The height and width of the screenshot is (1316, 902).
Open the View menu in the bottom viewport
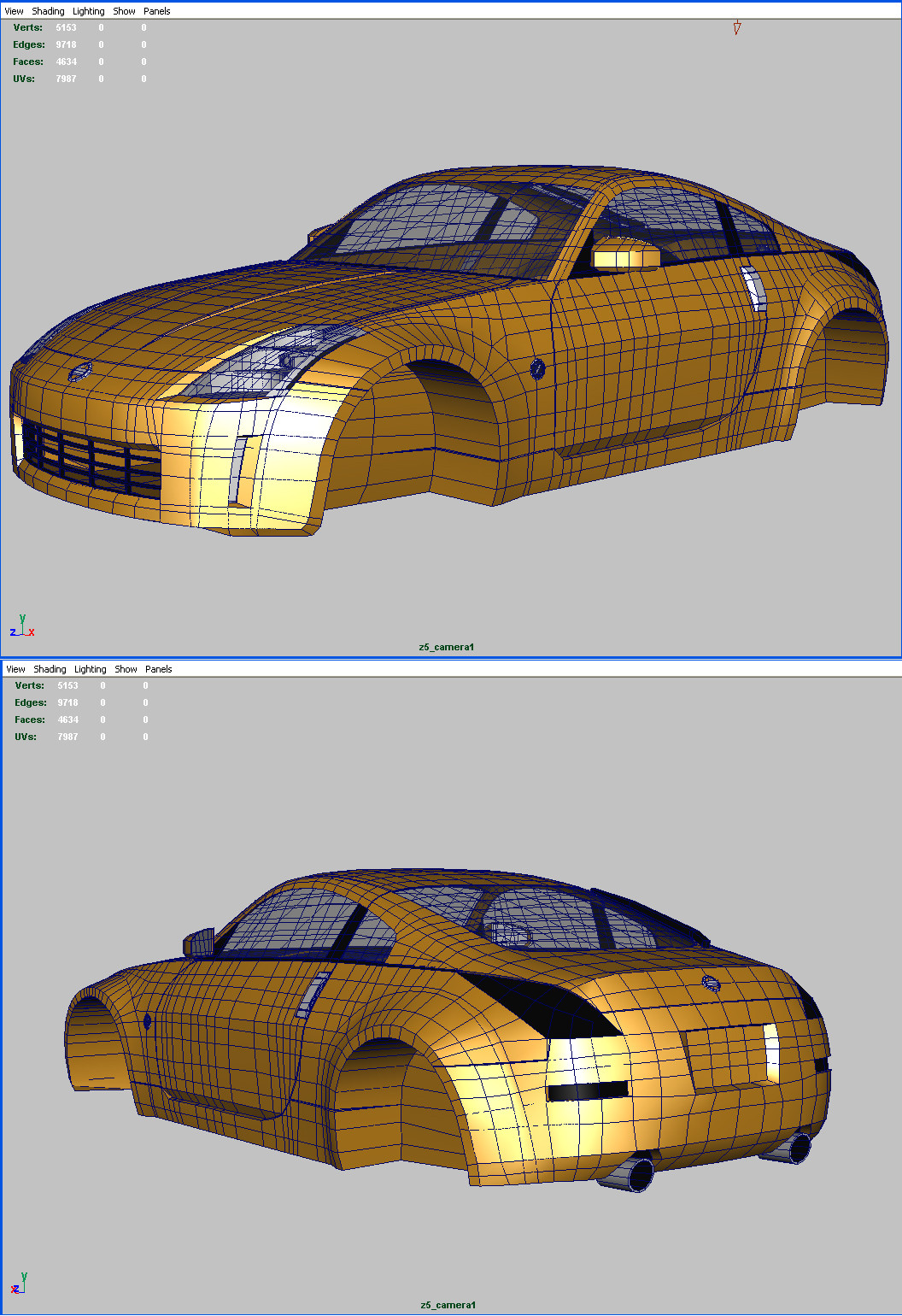(x=16, y=669)
